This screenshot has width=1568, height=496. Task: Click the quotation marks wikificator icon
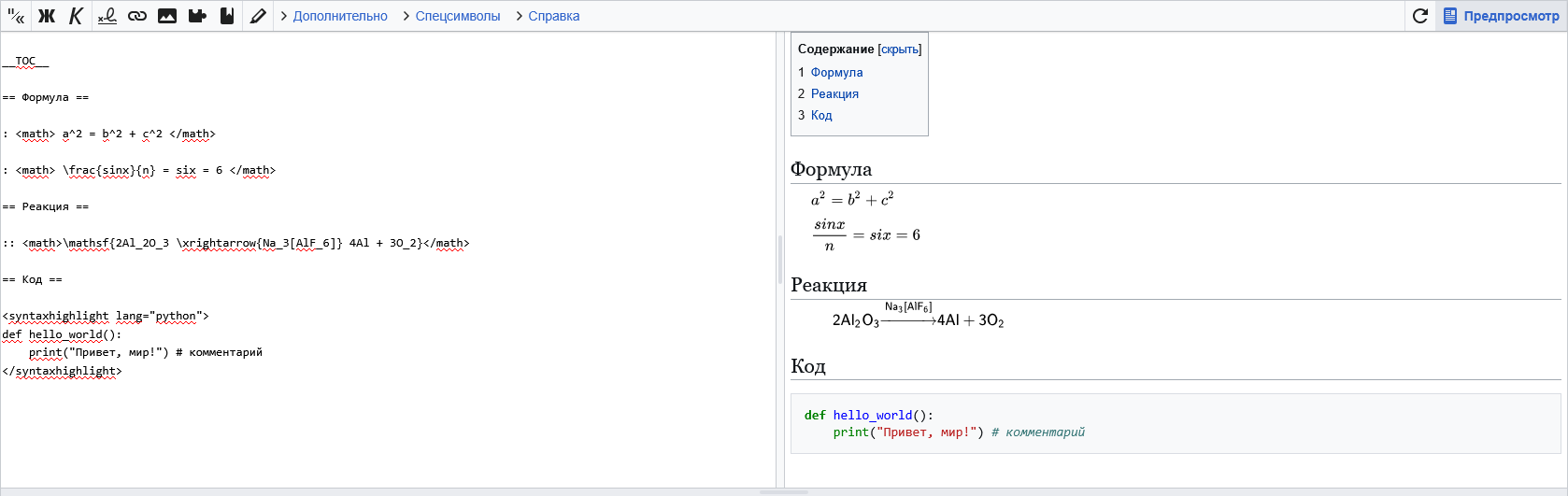tap(16, 16)
